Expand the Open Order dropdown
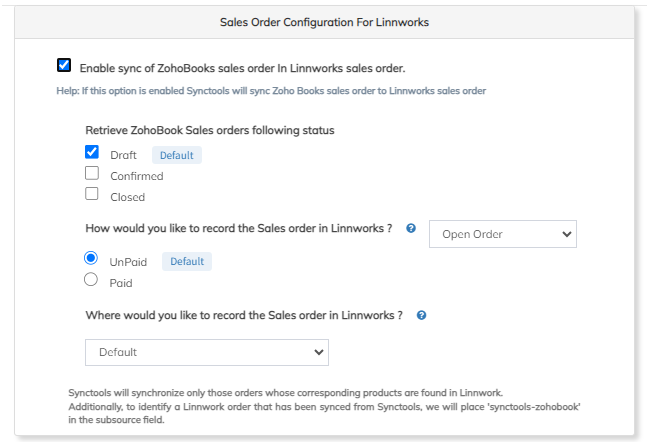Viewport: 648px width, 442px height. [502, 234]
